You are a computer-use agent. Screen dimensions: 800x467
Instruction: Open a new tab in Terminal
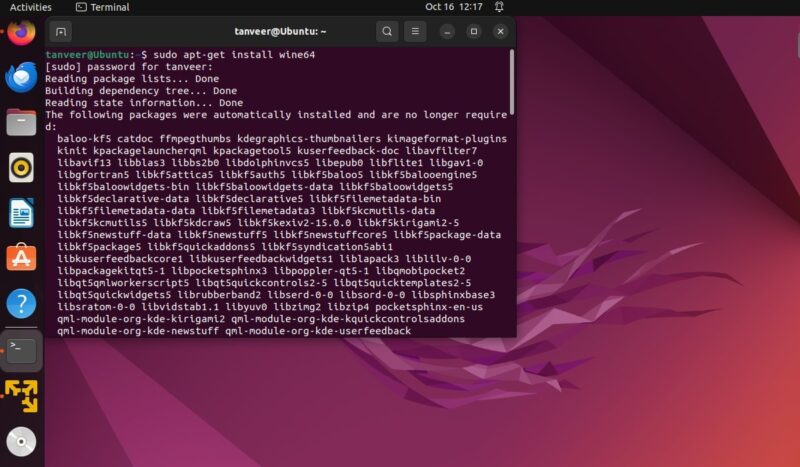tap(61, 32)
